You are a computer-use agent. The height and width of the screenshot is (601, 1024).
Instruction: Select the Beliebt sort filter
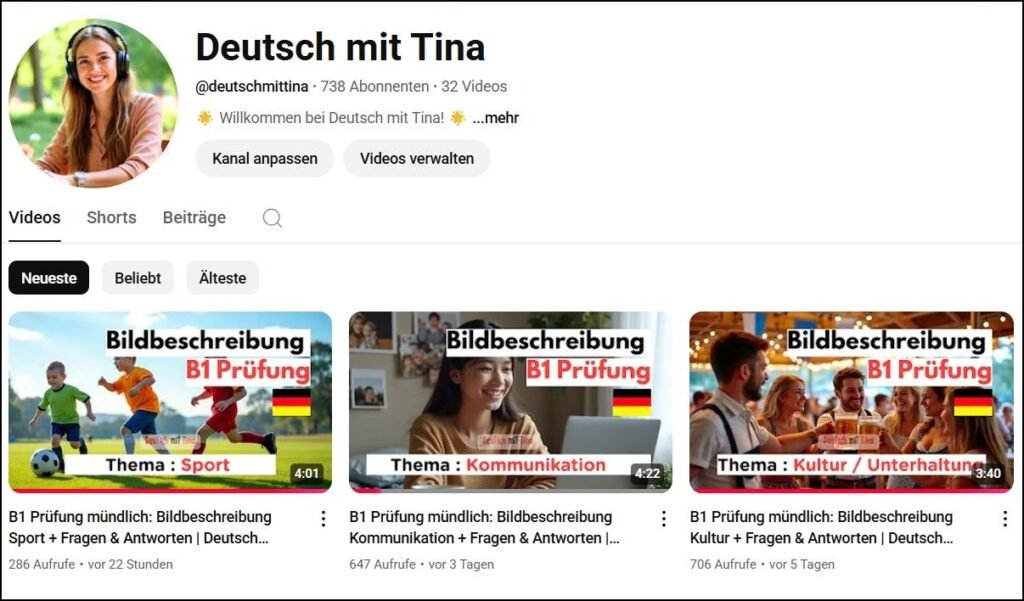[138, 278]
